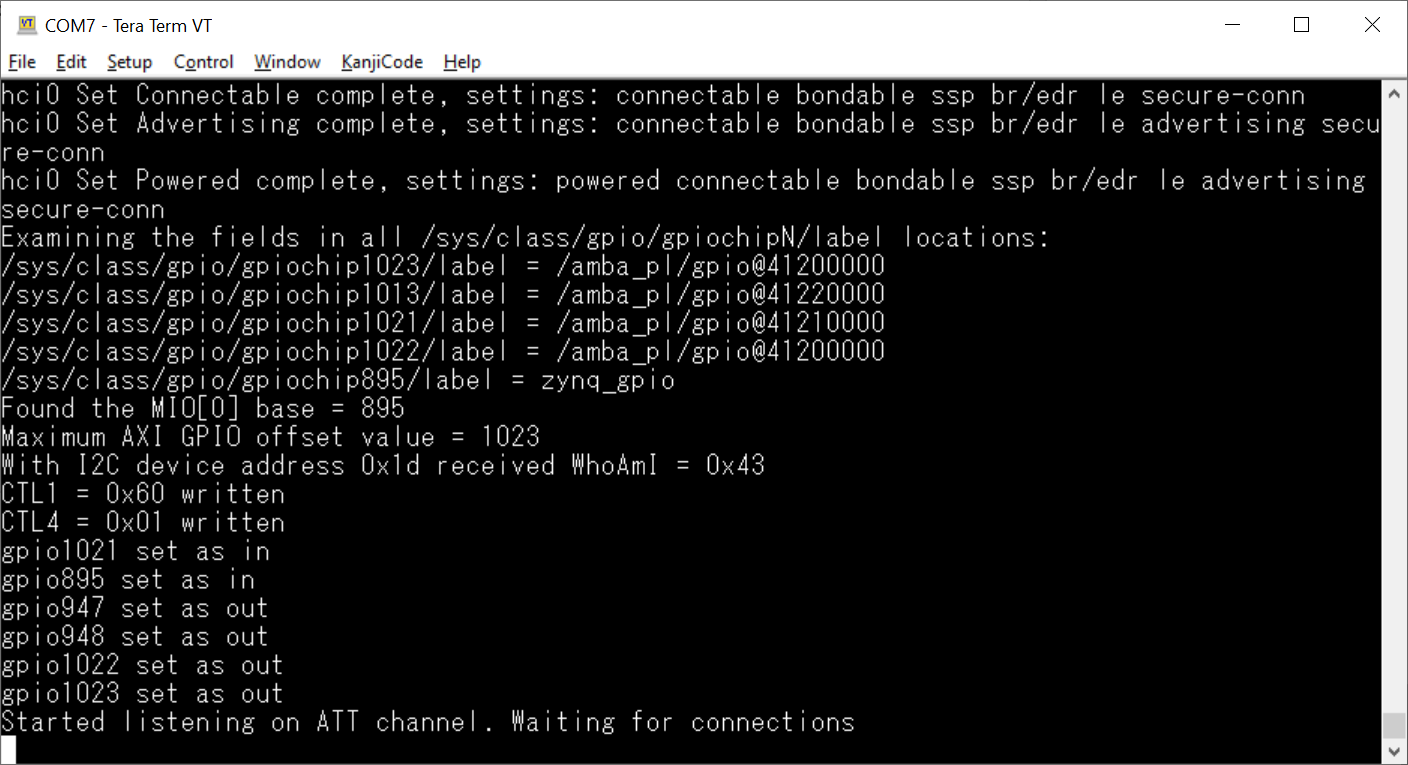
Task: Open the Setup menu
Action: tap(130, 62)
